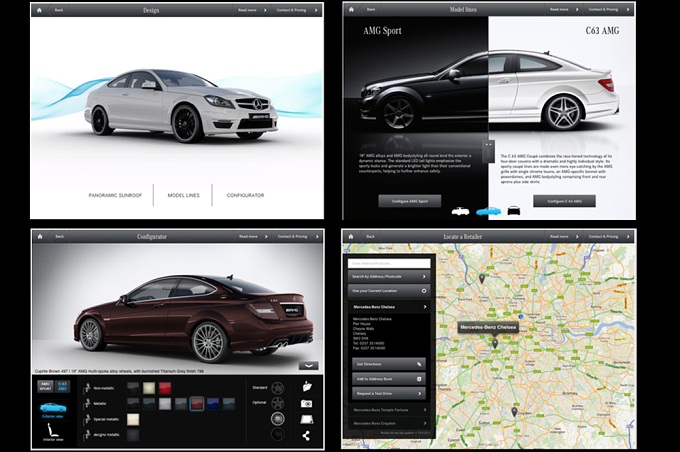Screen dimensions: 680x452
Task: Click the Croydon map pin marker
Action: click(514, 412)
